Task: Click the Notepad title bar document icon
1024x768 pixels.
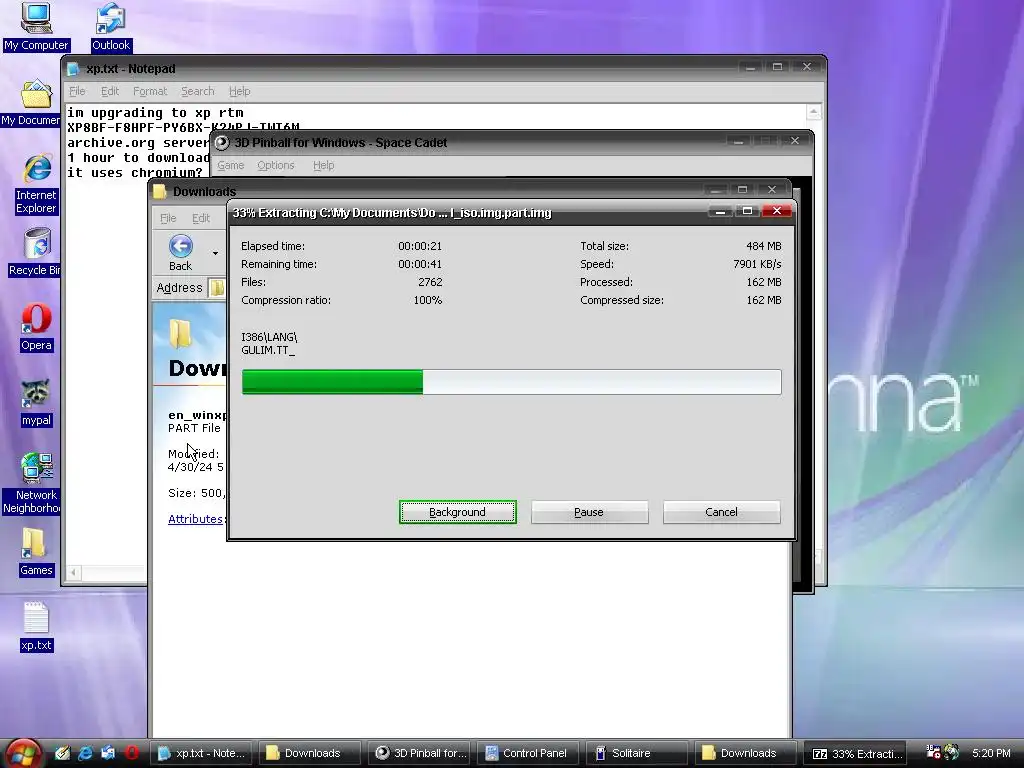Action: coord(73,69)
